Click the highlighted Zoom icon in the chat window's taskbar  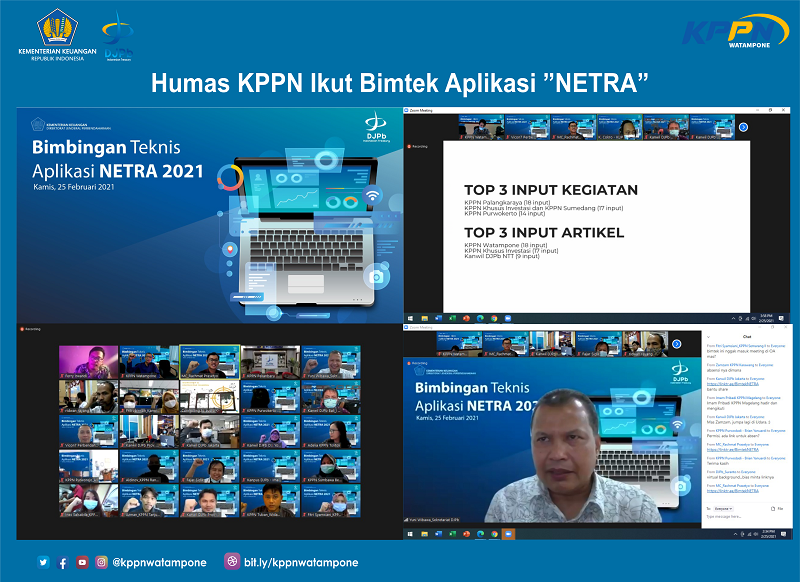click(x=508, y=534)
